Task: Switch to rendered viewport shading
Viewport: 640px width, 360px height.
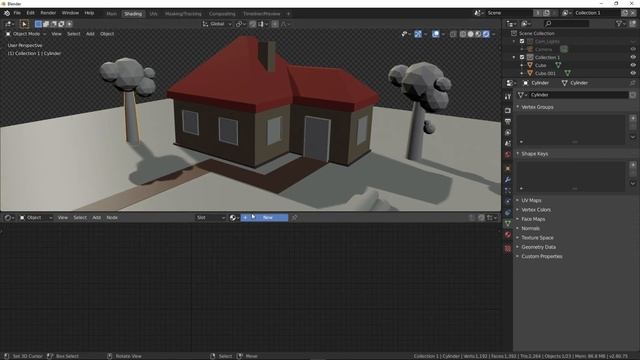Action: point(486,34)
